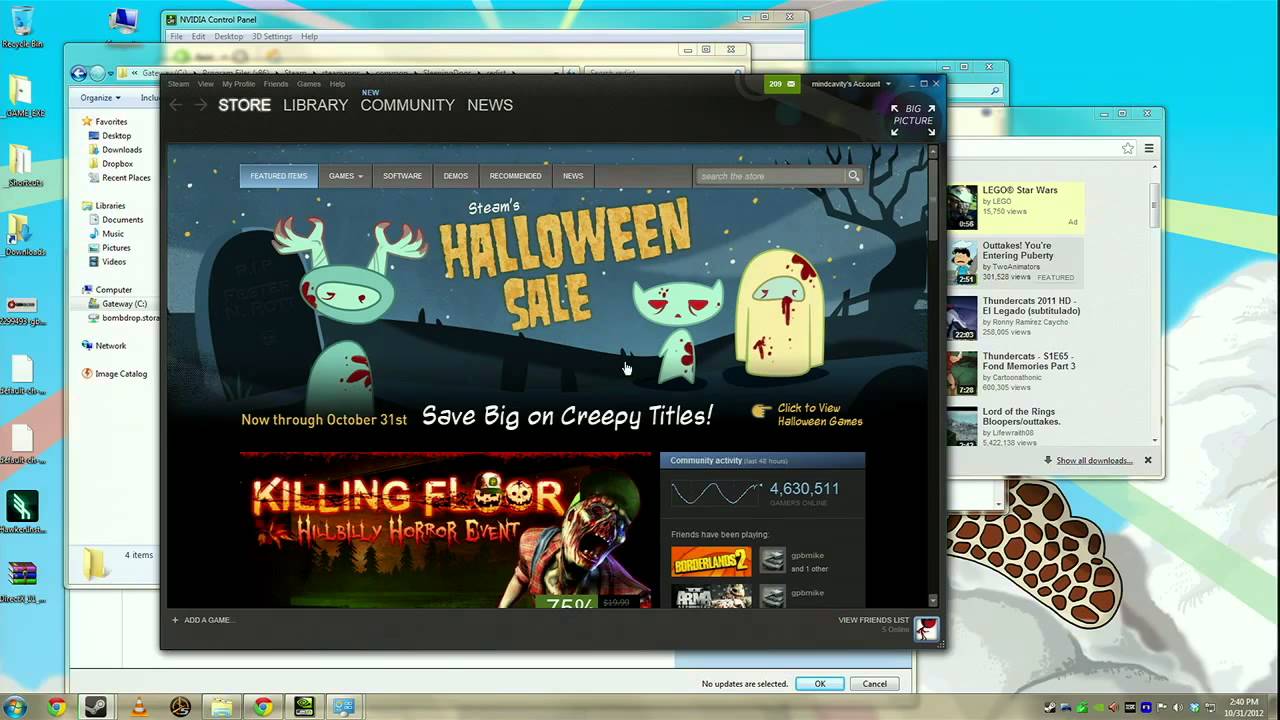1280x720 pixels.
Task: Select Gateway (C:) drive in Explorer
Action: [x=124, y=304]
